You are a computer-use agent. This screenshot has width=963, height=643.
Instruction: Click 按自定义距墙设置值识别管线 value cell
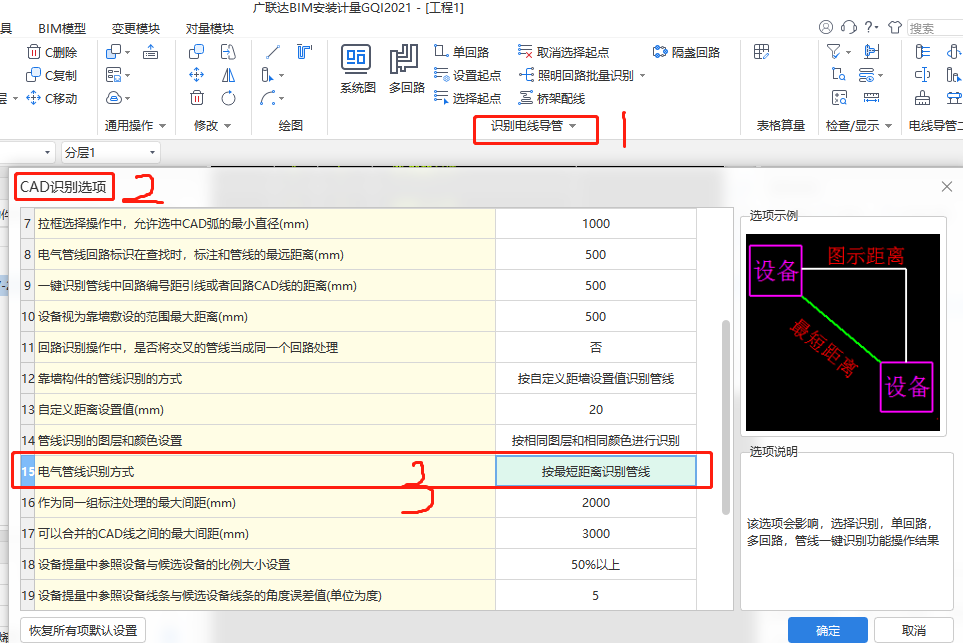pos(596,379)
